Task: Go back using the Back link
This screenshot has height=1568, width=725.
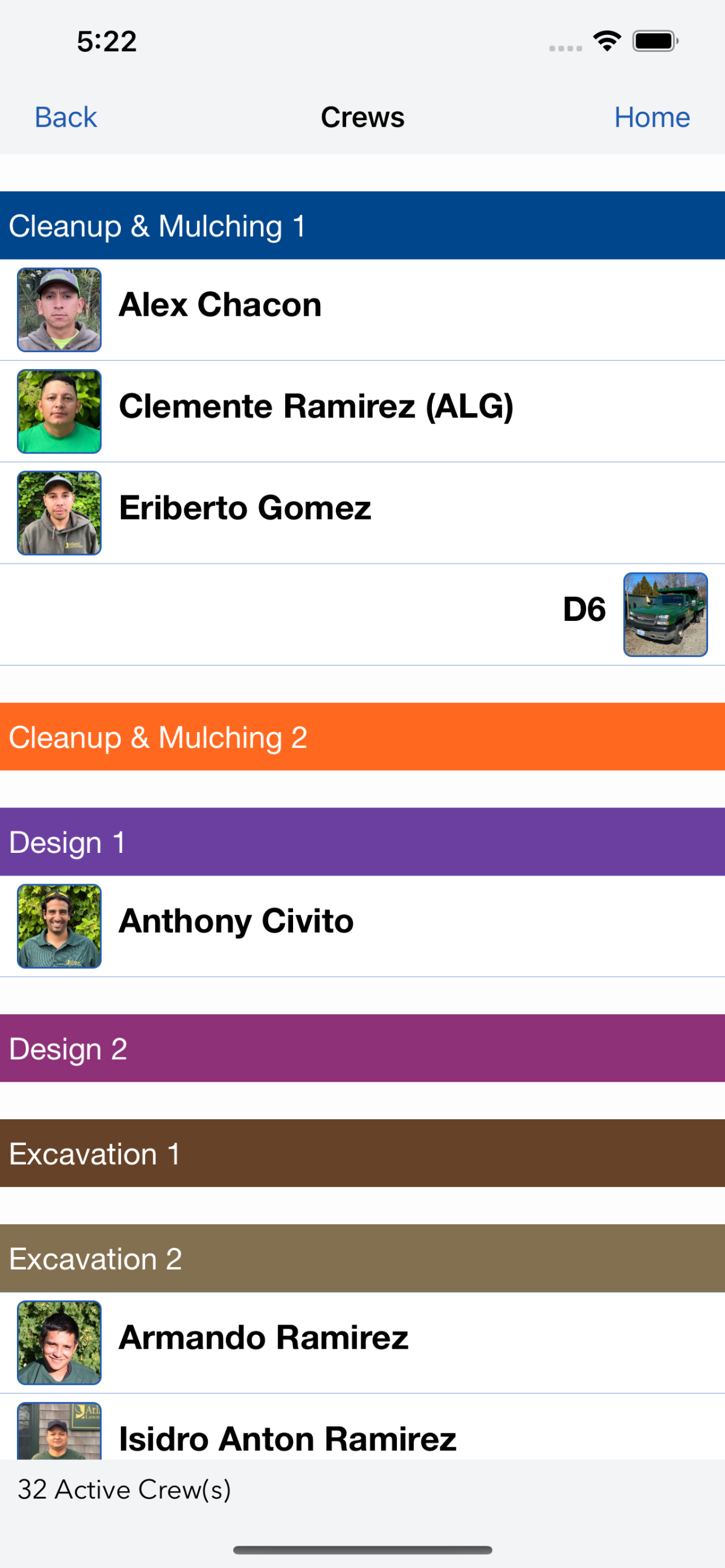Action: (x=66, y=117)
